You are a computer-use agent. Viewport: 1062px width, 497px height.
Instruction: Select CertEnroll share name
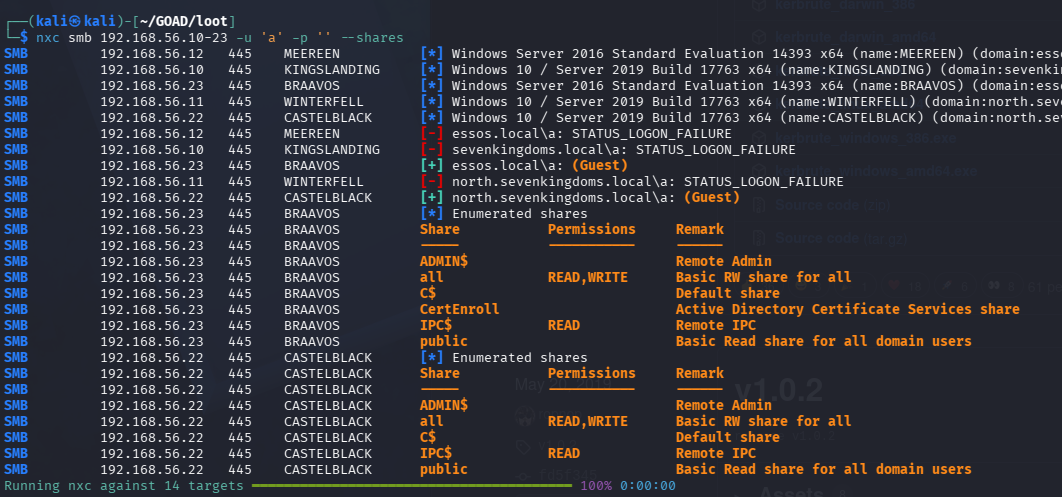pos(459,309)
